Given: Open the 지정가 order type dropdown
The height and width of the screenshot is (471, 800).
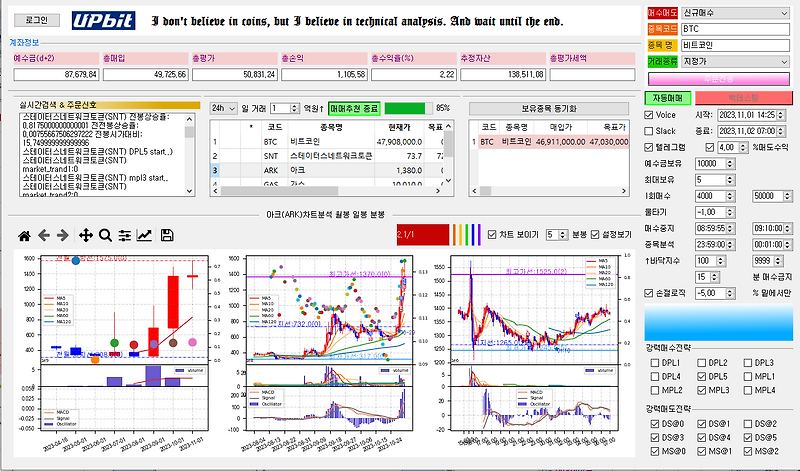Looking at the screenshot, I should (x=735, y=61).
